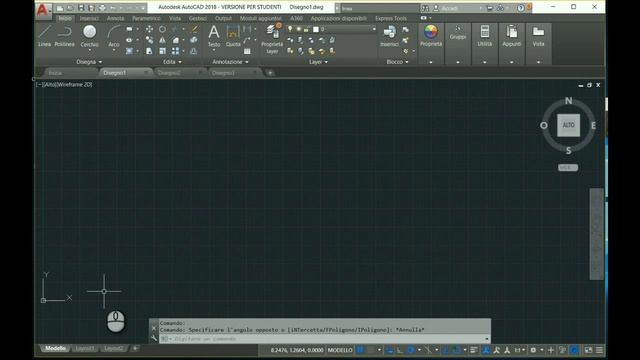
Task: Toggle annotation visibility in status bar
Action: pos(486,350)
